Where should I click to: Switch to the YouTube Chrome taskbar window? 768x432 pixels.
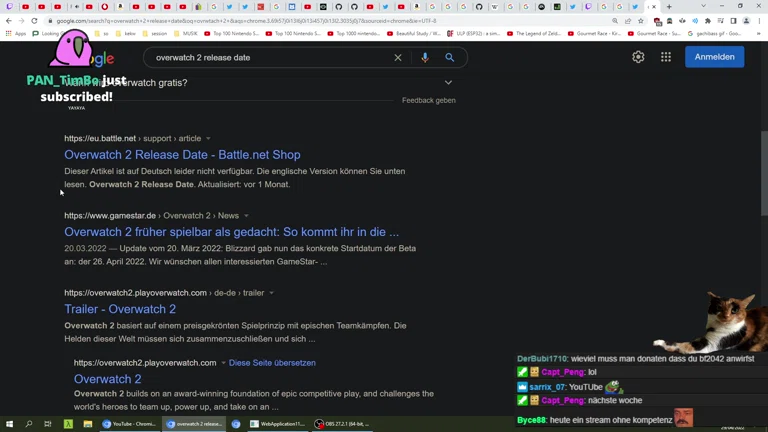(129, 424)
